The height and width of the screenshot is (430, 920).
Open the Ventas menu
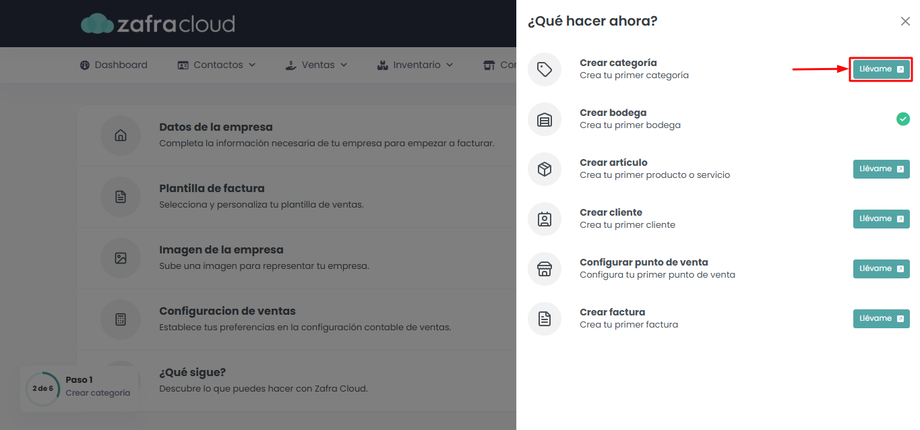point(316,65)
